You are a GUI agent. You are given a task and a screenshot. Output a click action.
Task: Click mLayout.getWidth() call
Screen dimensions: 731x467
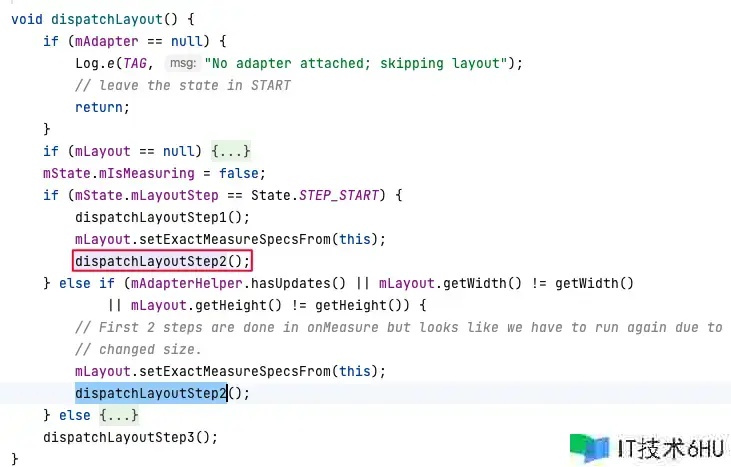click(x=450, y=283)
